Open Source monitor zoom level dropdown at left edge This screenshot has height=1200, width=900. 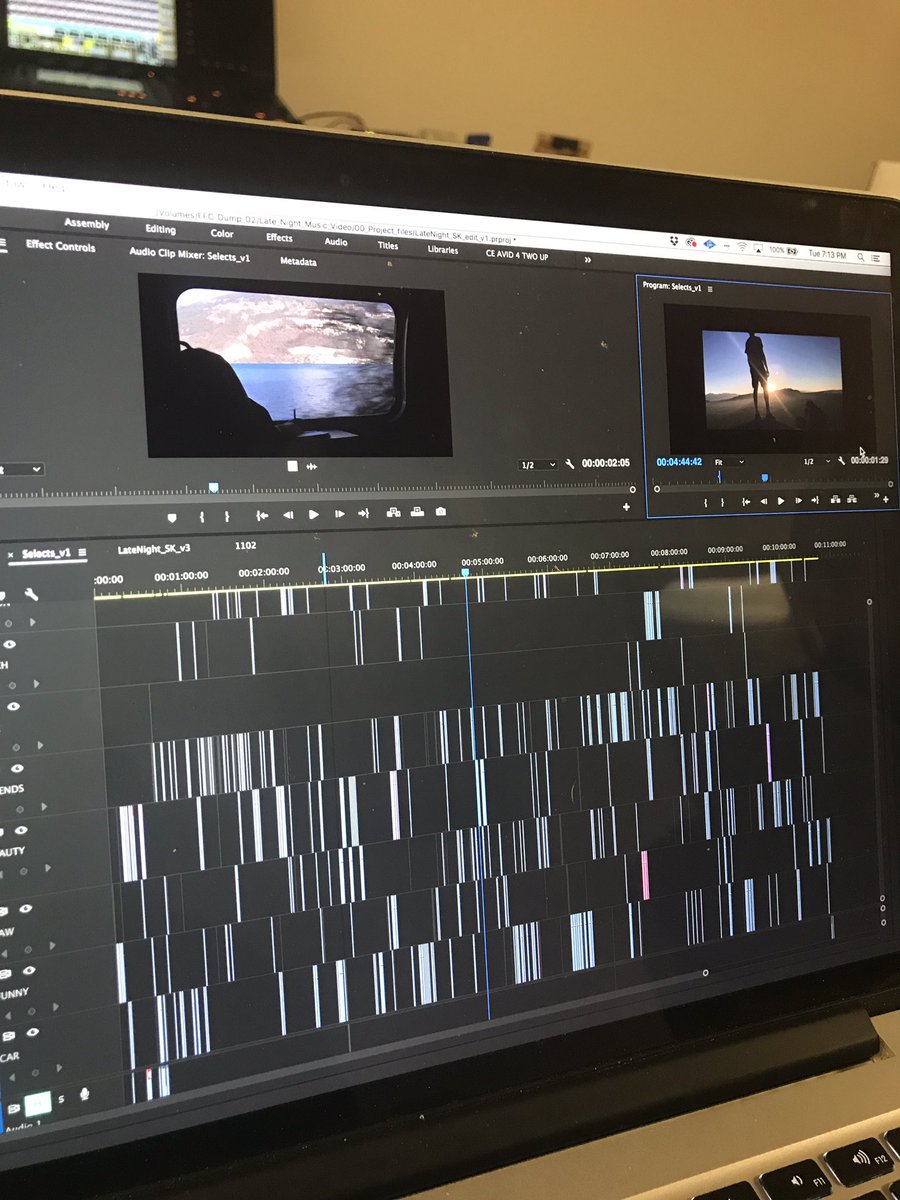(x=22, y=469)
